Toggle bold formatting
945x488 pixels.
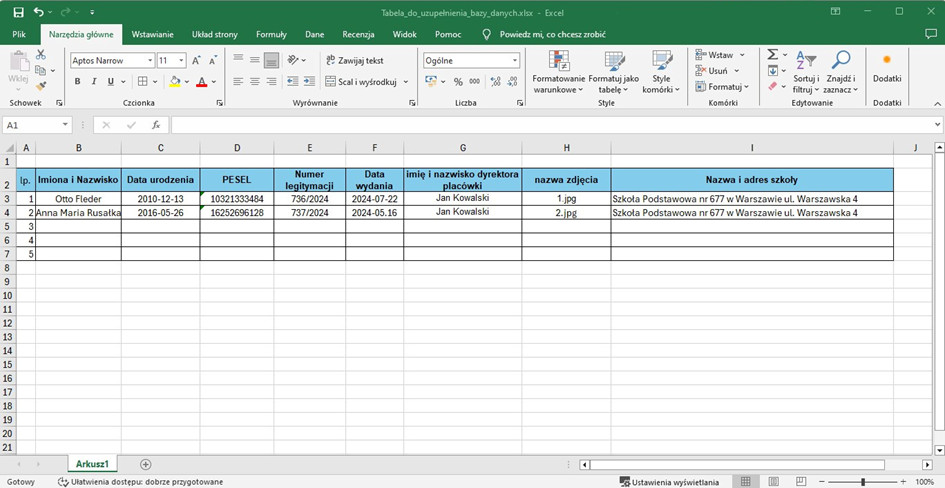78,82
